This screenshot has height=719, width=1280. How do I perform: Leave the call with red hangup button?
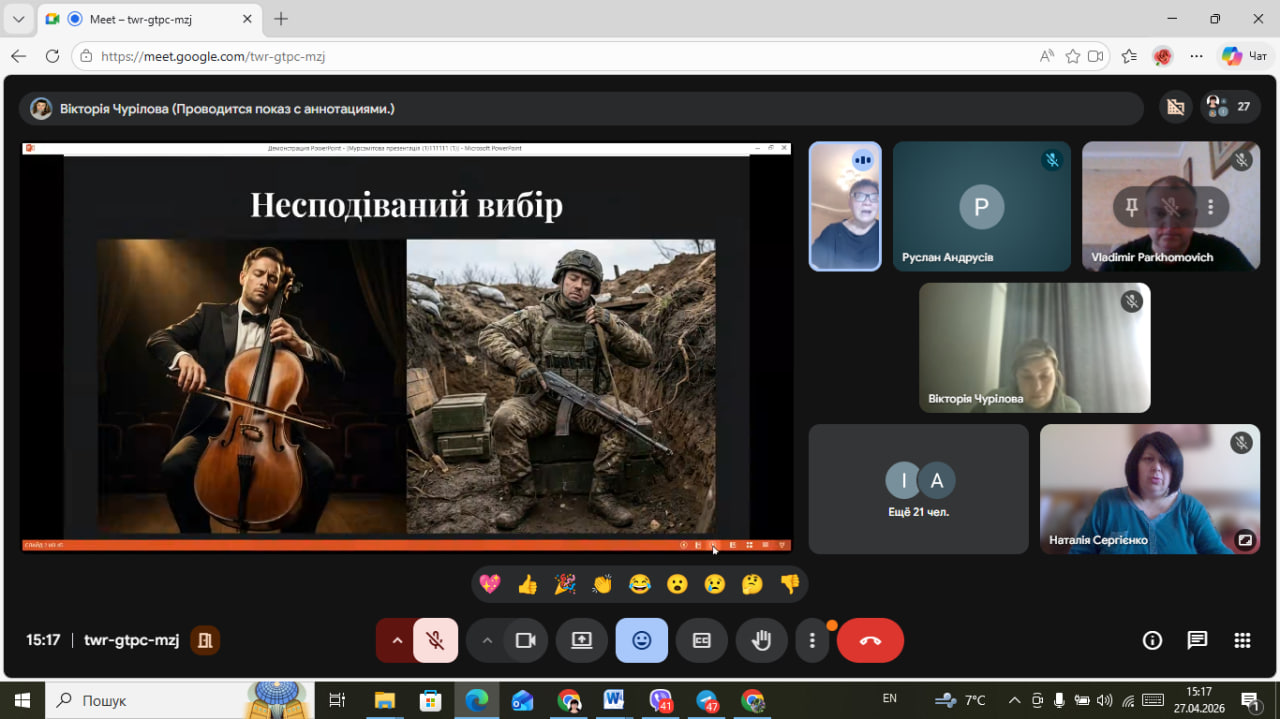click(870, 641)
